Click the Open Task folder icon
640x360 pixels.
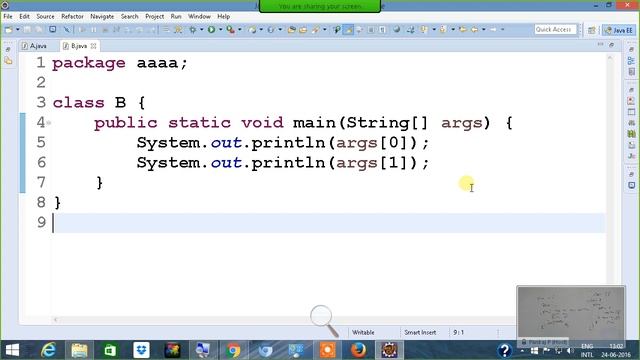pos(303,30)
